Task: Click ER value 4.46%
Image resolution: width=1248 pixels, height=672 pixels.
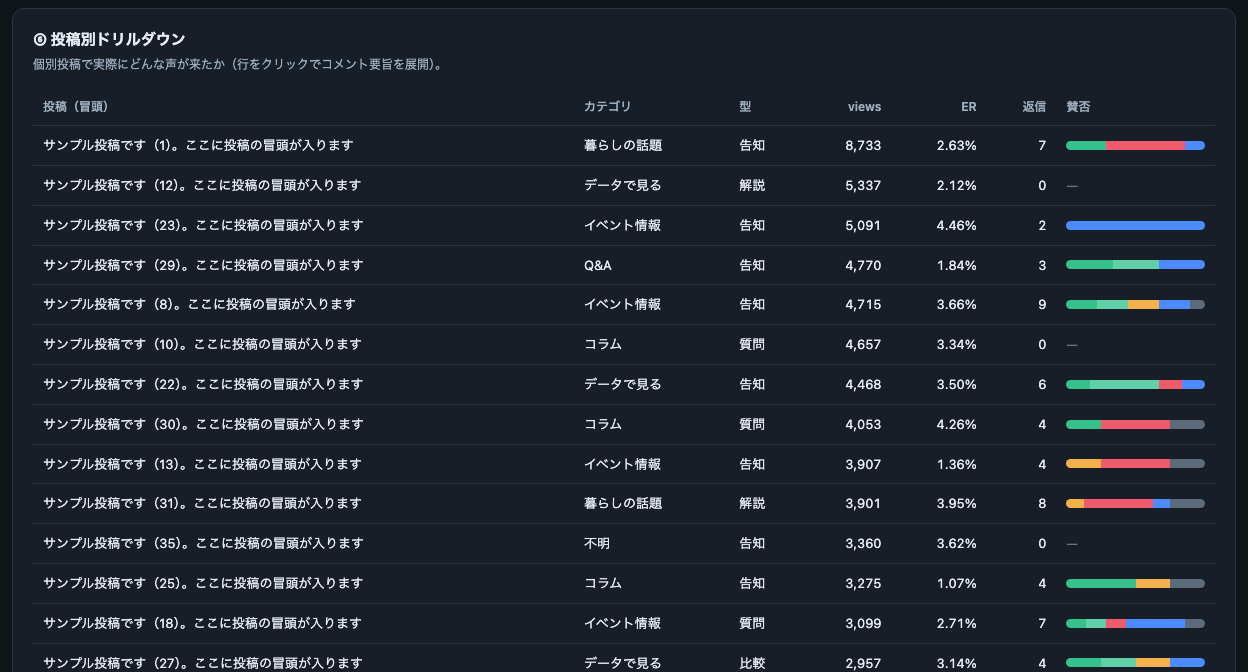Action: [x=957, y=226]
